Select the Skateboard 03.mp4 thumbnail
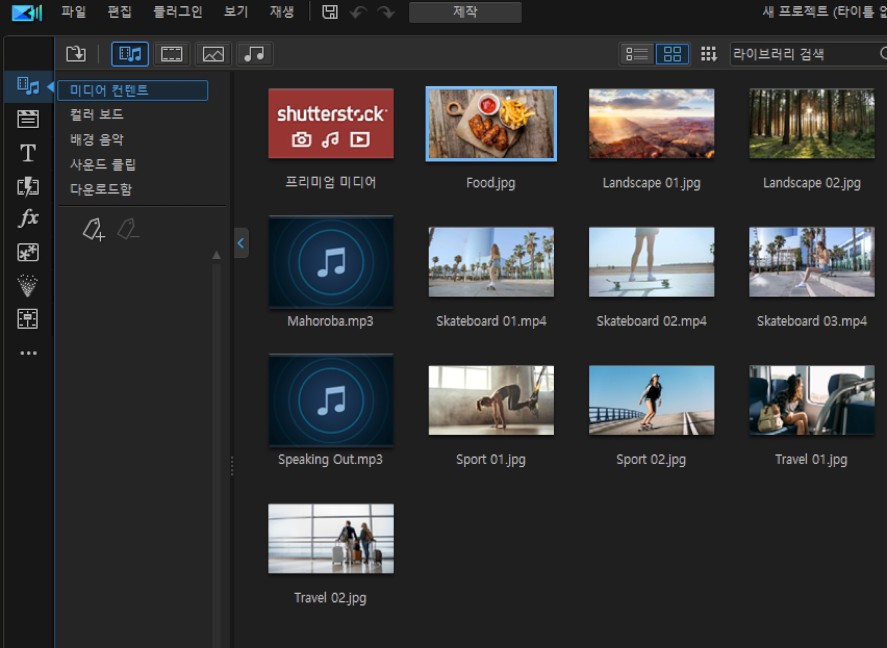Viewport: 887px width, 648px height. (x=812, y=262)
